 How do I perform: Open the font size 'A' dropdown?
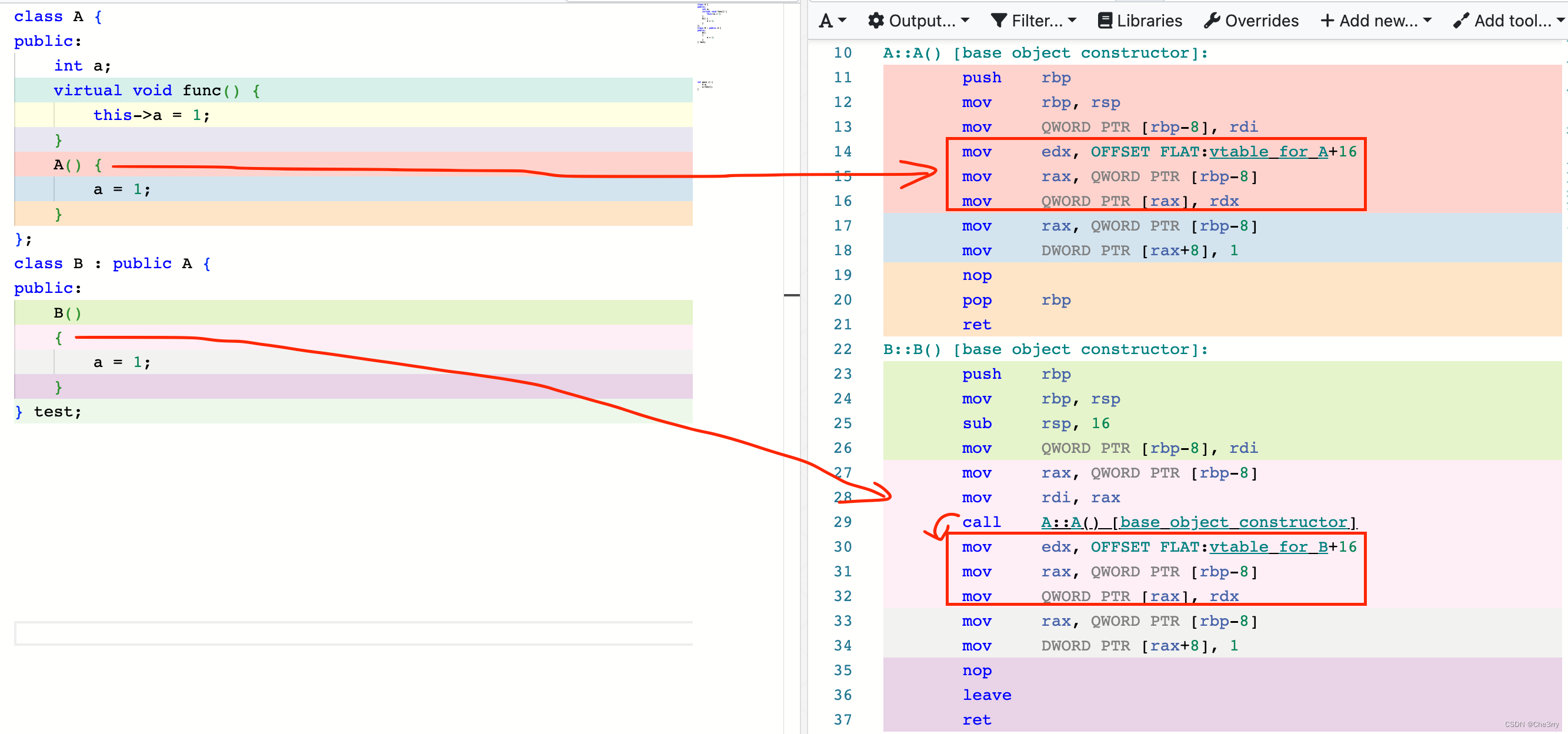coord(832,21)
